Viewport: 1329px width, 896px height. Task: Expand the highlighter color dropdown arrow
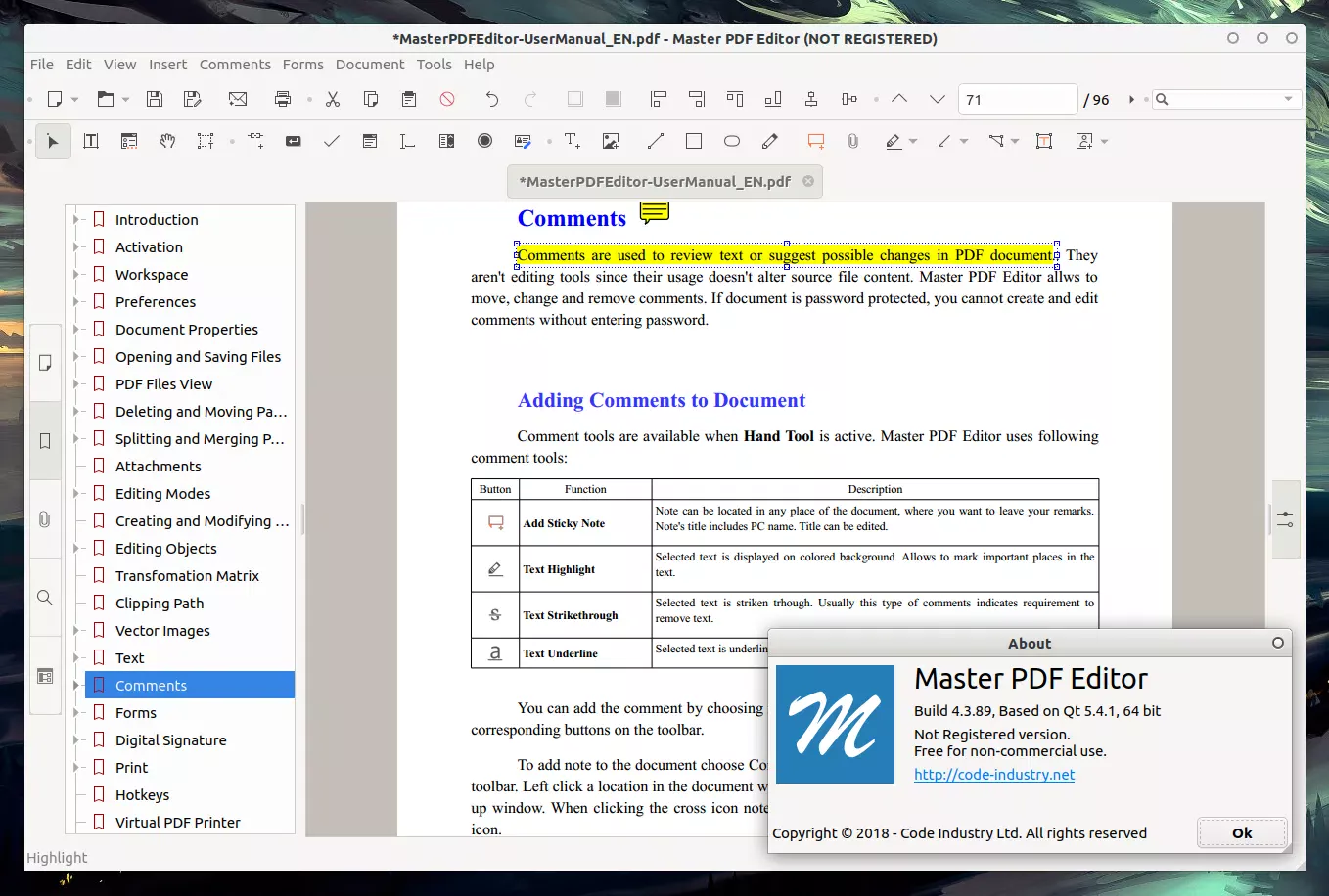[x=913, y=144]
